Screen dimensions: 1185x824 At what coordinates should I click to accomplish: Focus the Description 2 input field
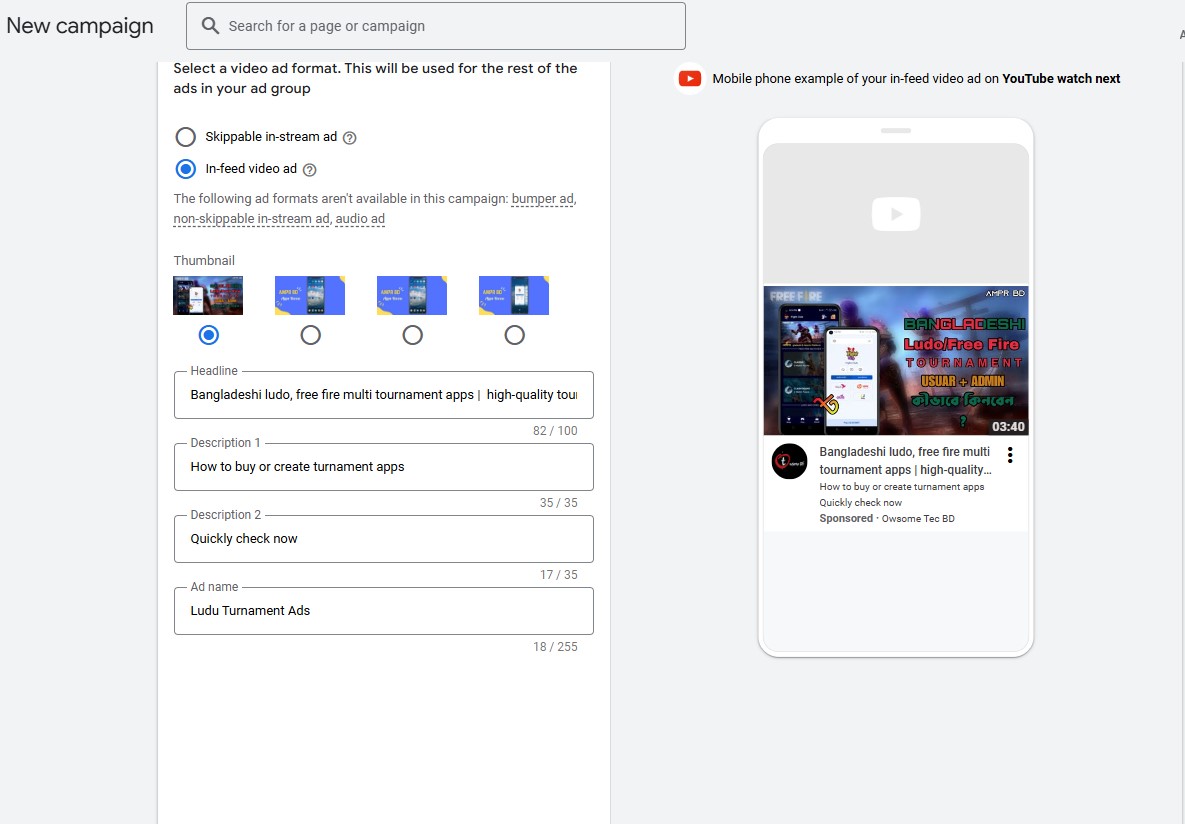click(x=384, y=538)
